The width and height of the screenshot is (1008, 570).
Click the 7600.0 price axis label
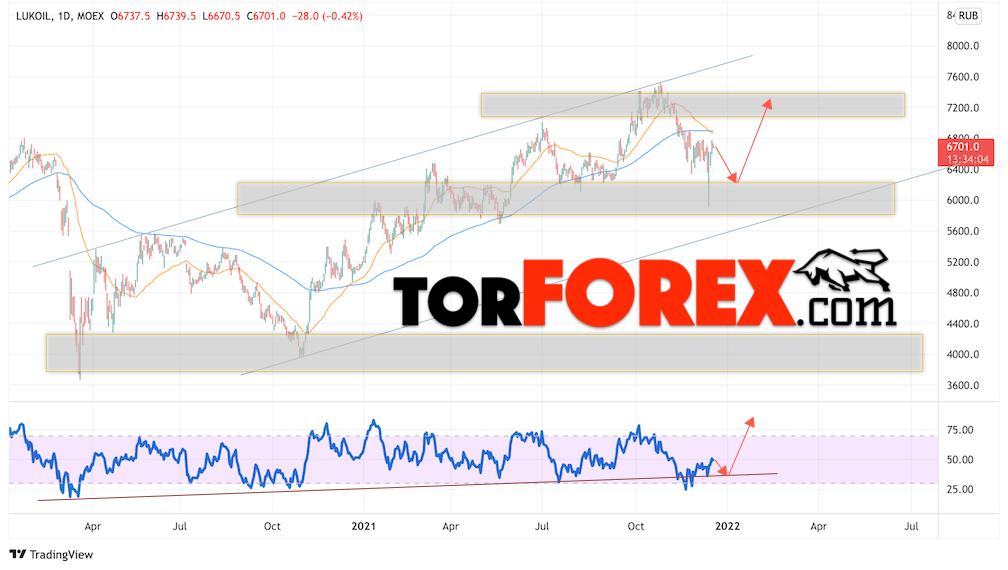click(x=962, y=77)
